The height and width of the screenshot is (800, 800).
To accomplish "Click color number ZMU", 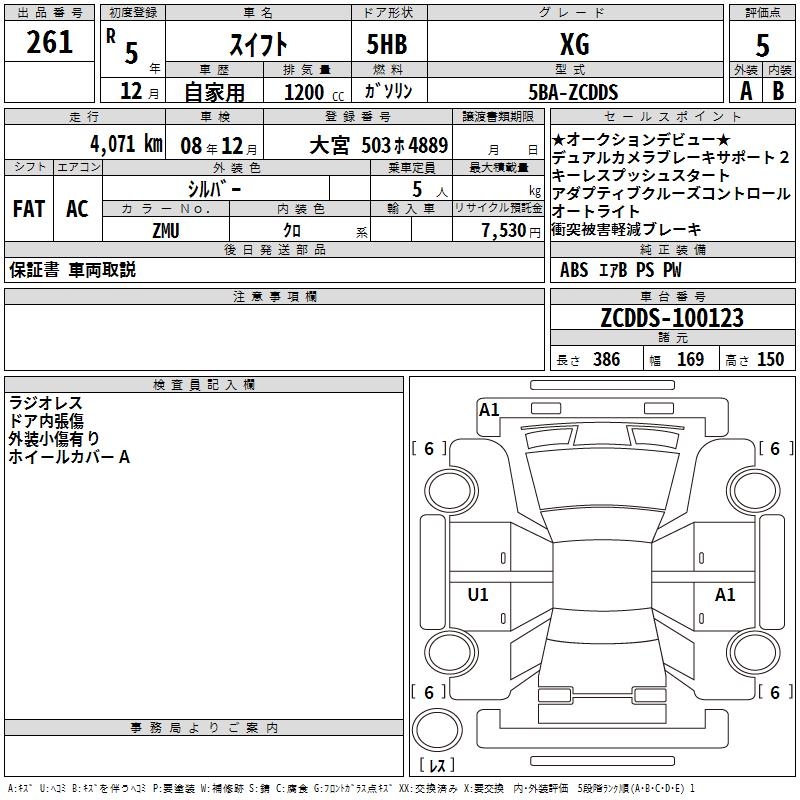I will 166,231.
